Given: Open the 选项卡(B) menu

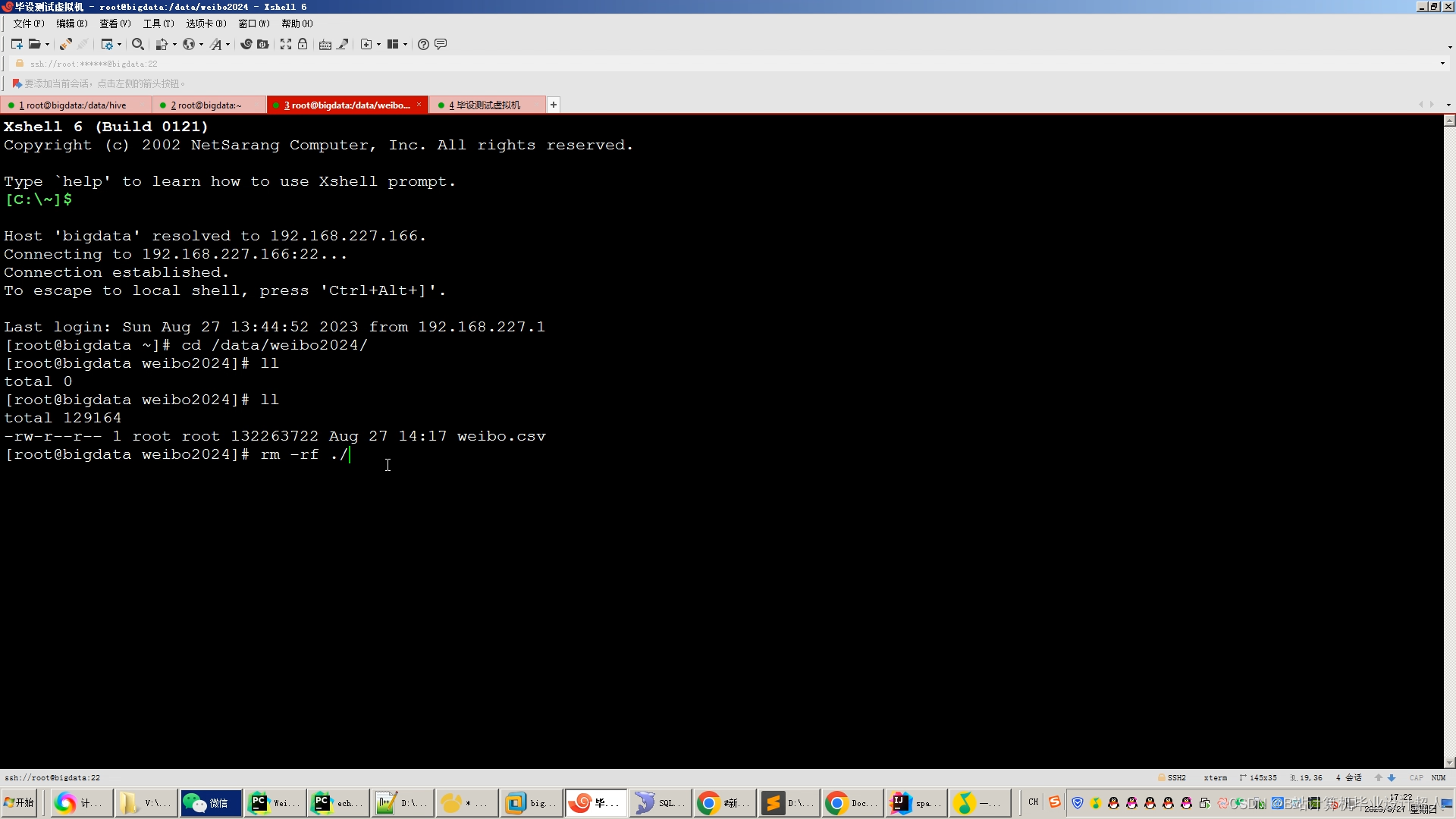Looking at the screenshot, I should coord(206,24).
